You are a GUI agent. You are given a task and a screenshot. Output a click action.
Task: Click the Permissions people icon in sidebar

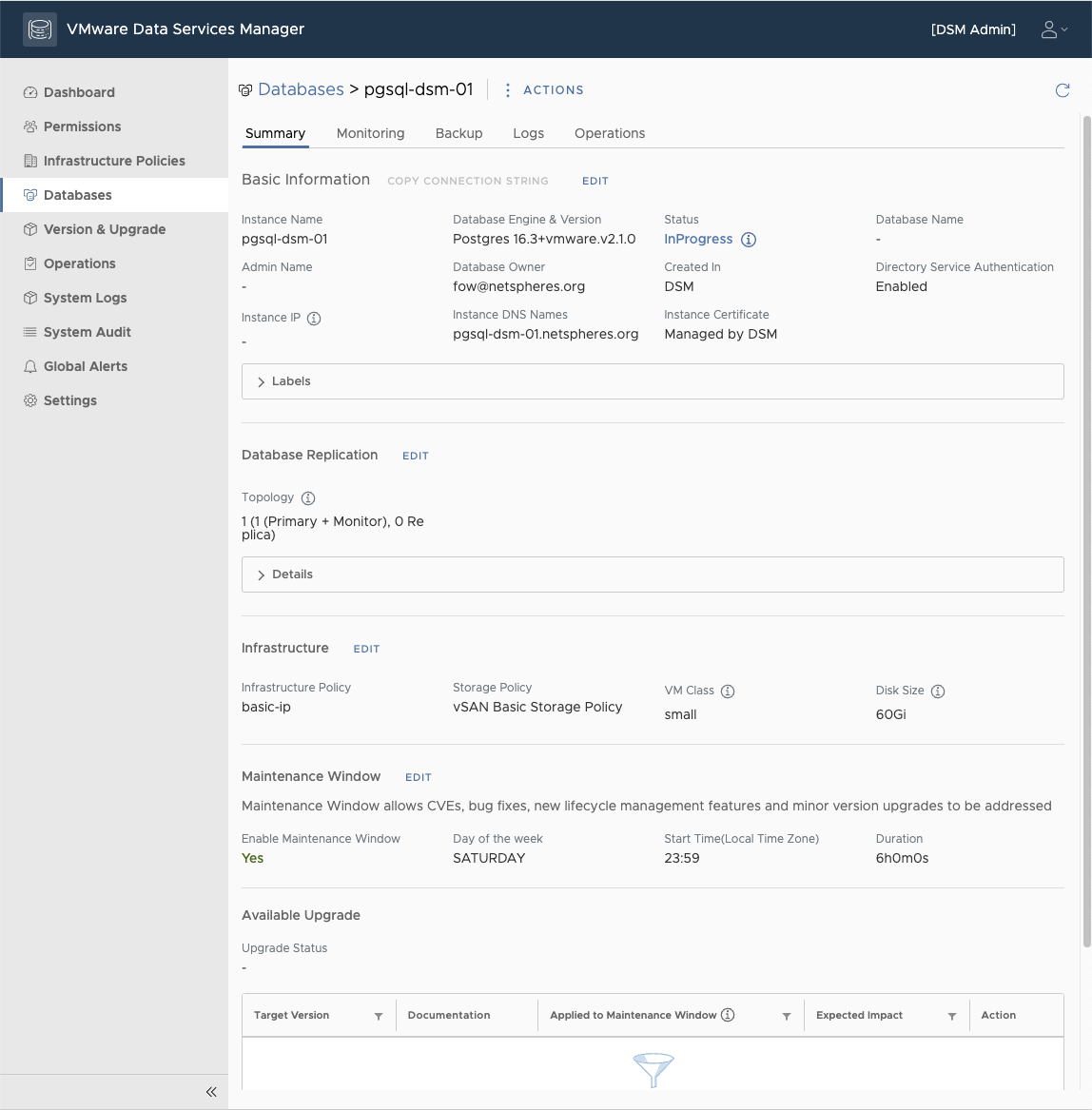point(29,127)
